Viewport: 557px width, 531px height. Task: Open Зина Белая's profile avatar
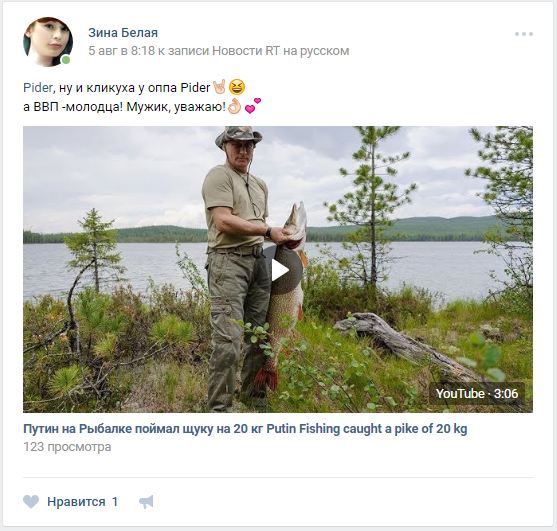coord(48,42)
